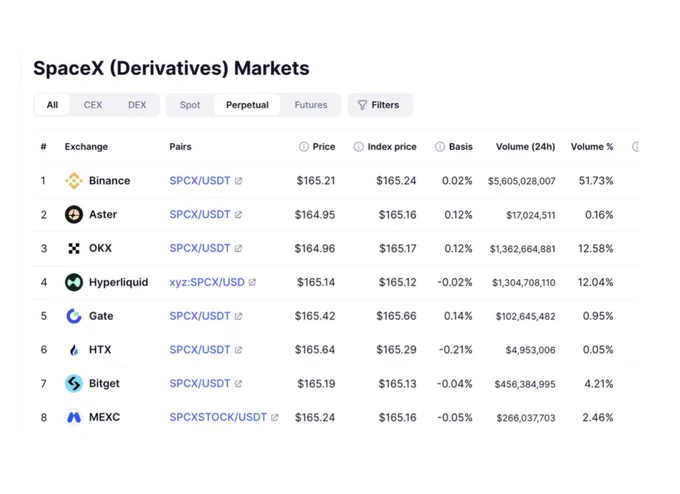680x494 pixels.
Task: Select the Perpetual markets tab
Action: click(247, 105)
